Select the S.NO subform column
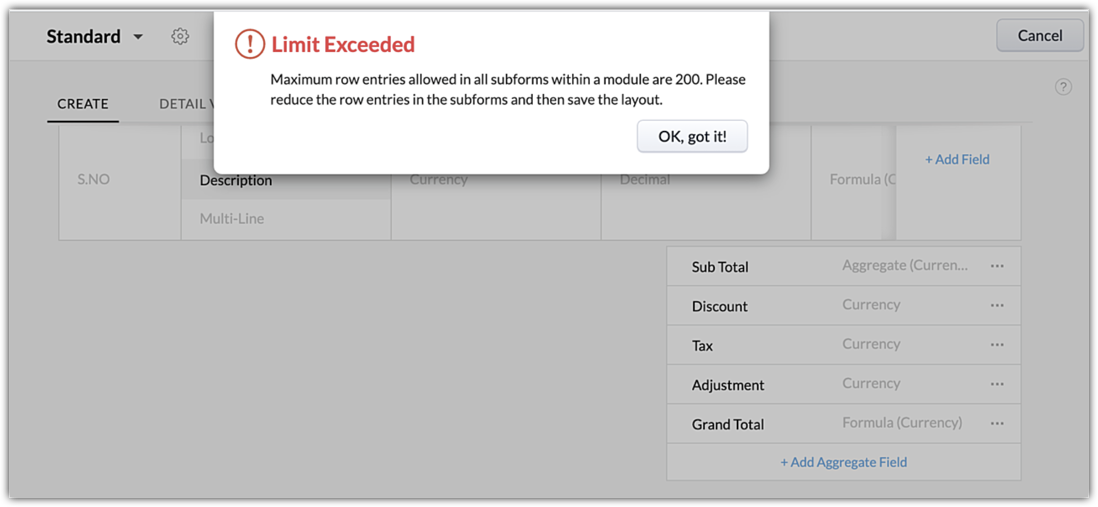 94,180
